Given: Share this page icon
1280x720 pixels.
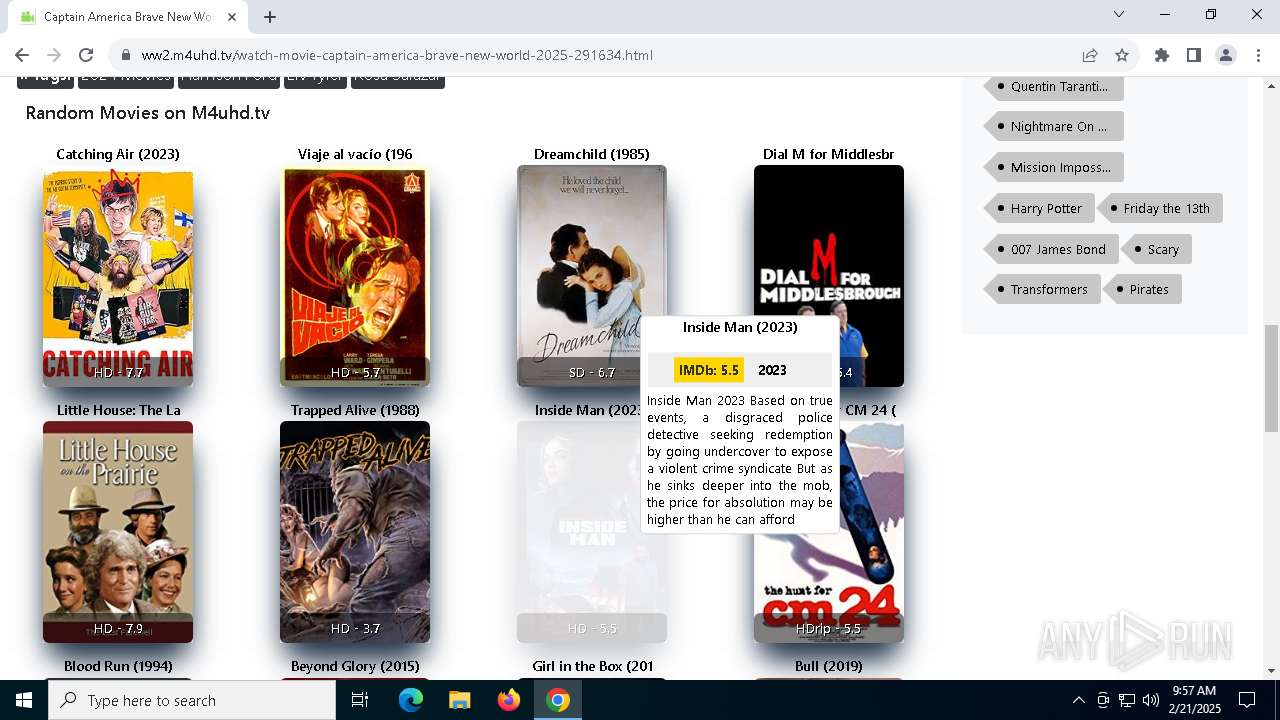Looking at the screenshot, I should [1090, 55].
